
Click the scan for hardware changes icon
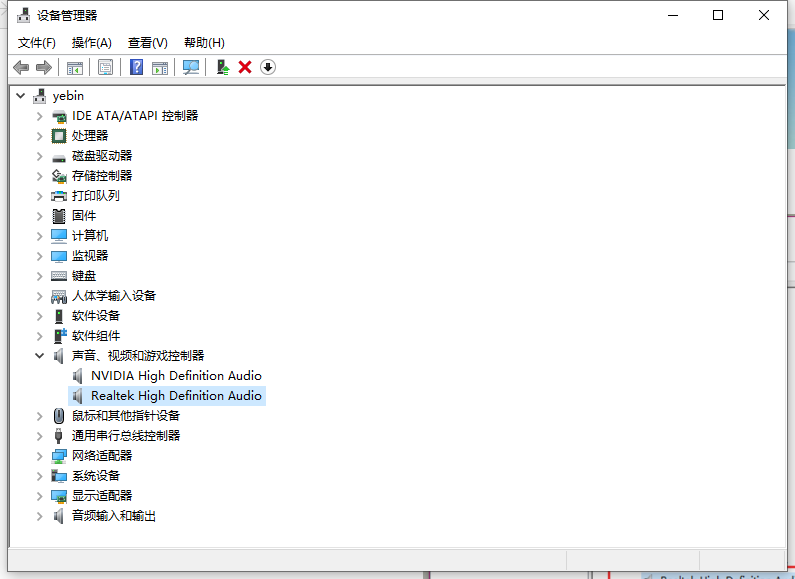(191, 67)
